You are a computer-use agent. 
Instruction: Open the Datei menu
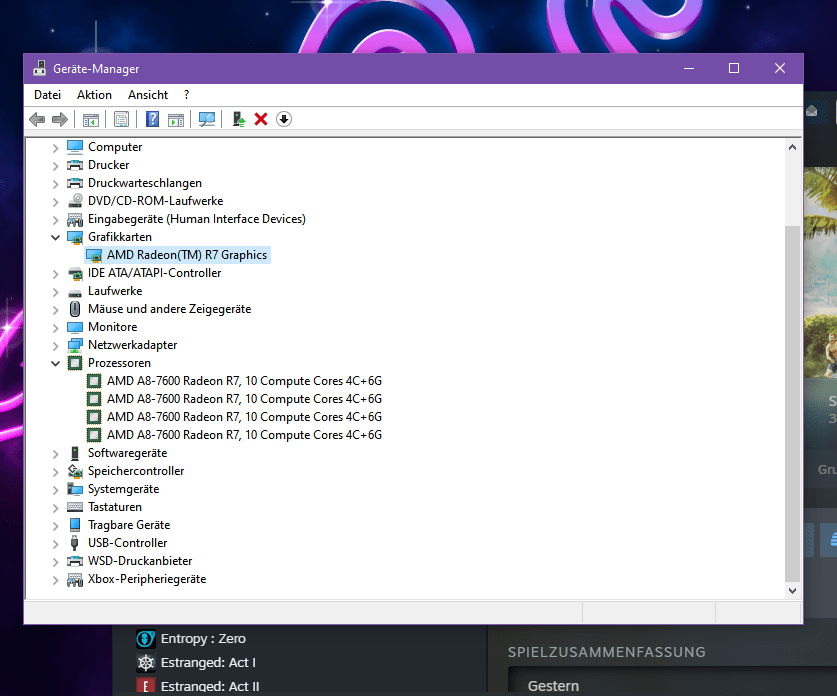(x=48, y=95)
